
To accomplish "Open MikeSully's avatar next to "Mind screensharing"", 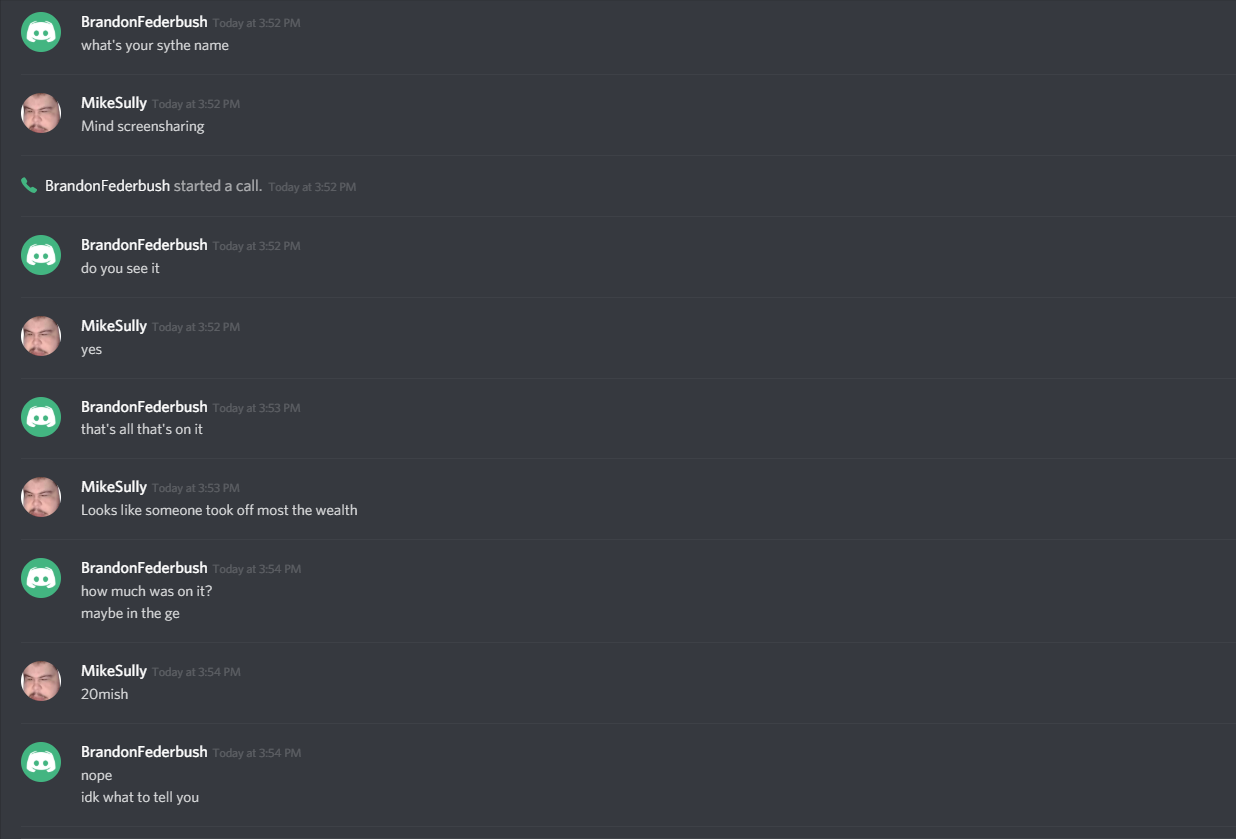I will [41, 113].
